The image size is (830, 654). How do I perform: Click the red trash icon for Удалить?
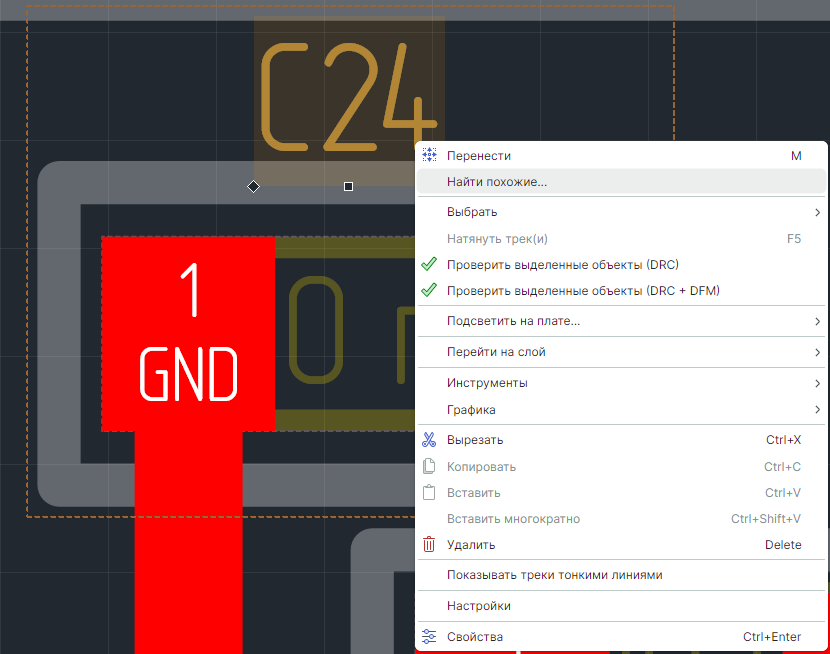(429, 544)
